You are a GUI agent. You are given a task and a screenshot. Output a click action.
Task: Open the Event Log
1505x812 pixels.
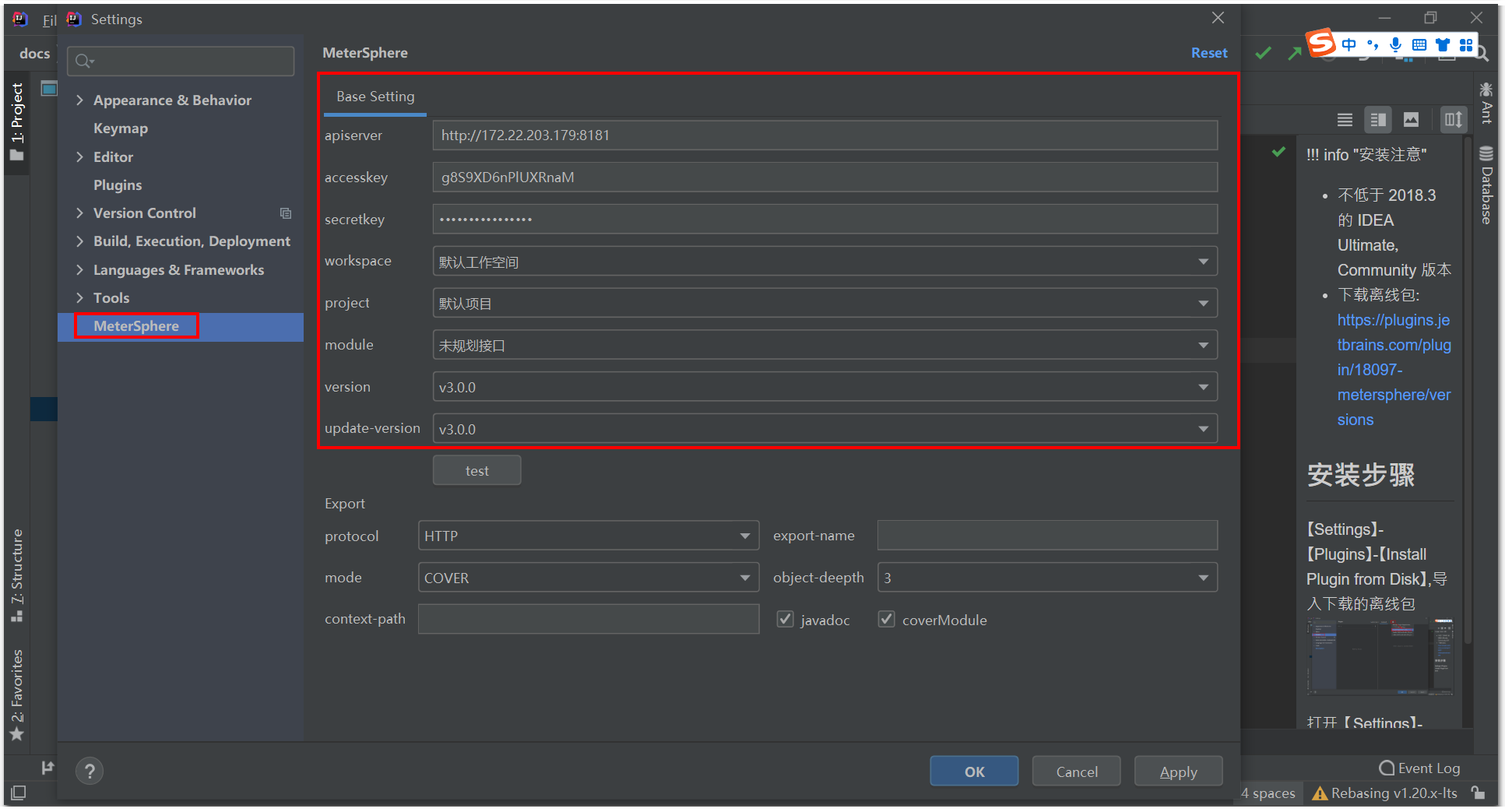[1419, 768]
